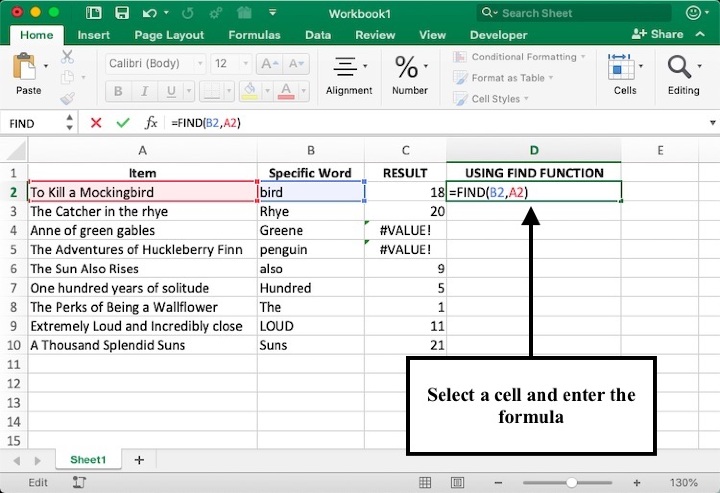
Task: Click the Name Box stepper arrows
Action: (69, 123)
